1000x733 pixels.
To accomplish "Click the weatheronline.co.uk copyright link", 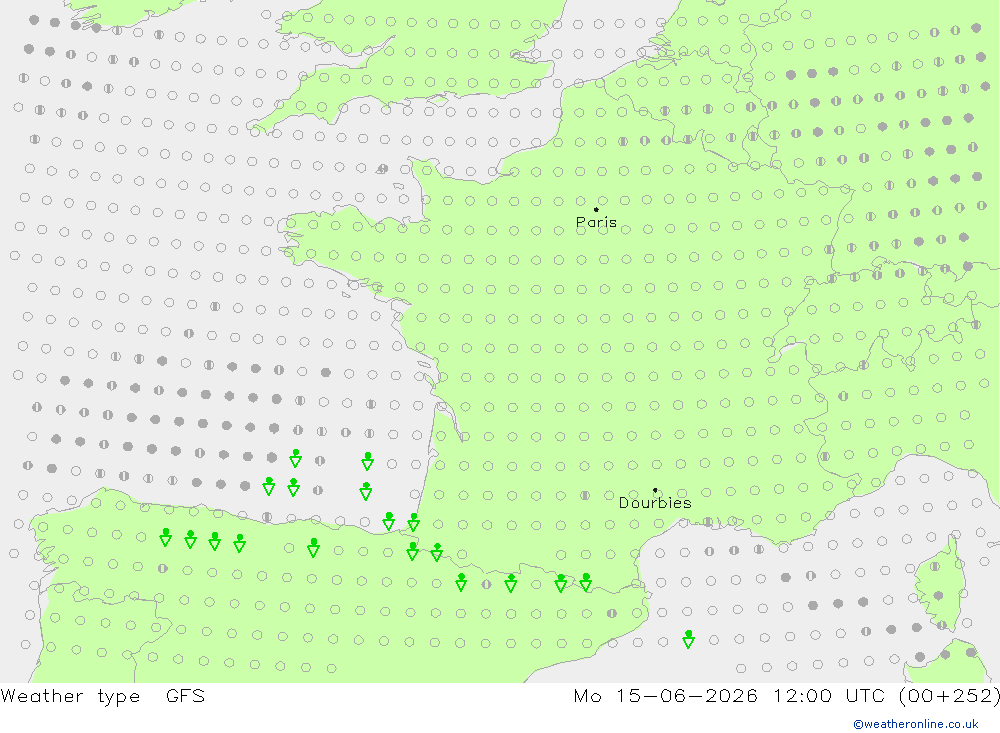I will (916, 724).
